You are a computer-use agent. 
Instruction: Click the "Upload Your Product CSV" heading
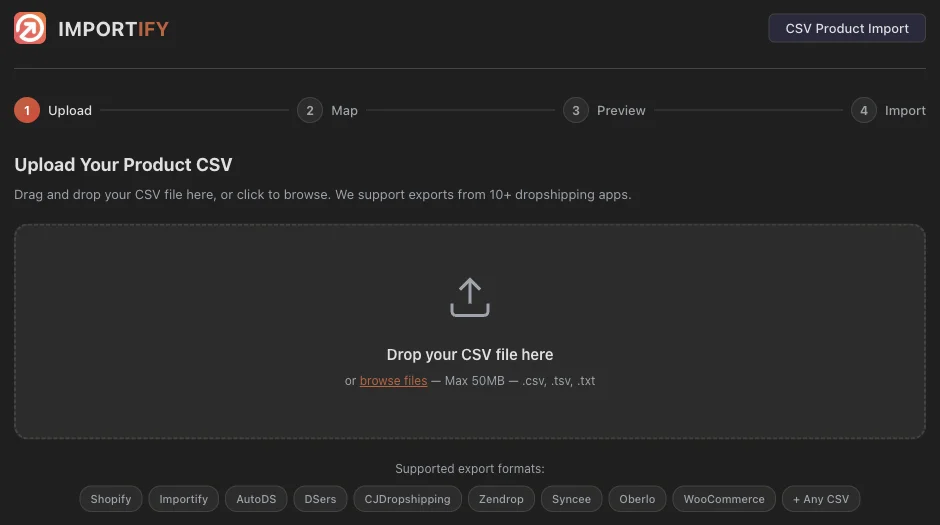[x=123, y=165]
